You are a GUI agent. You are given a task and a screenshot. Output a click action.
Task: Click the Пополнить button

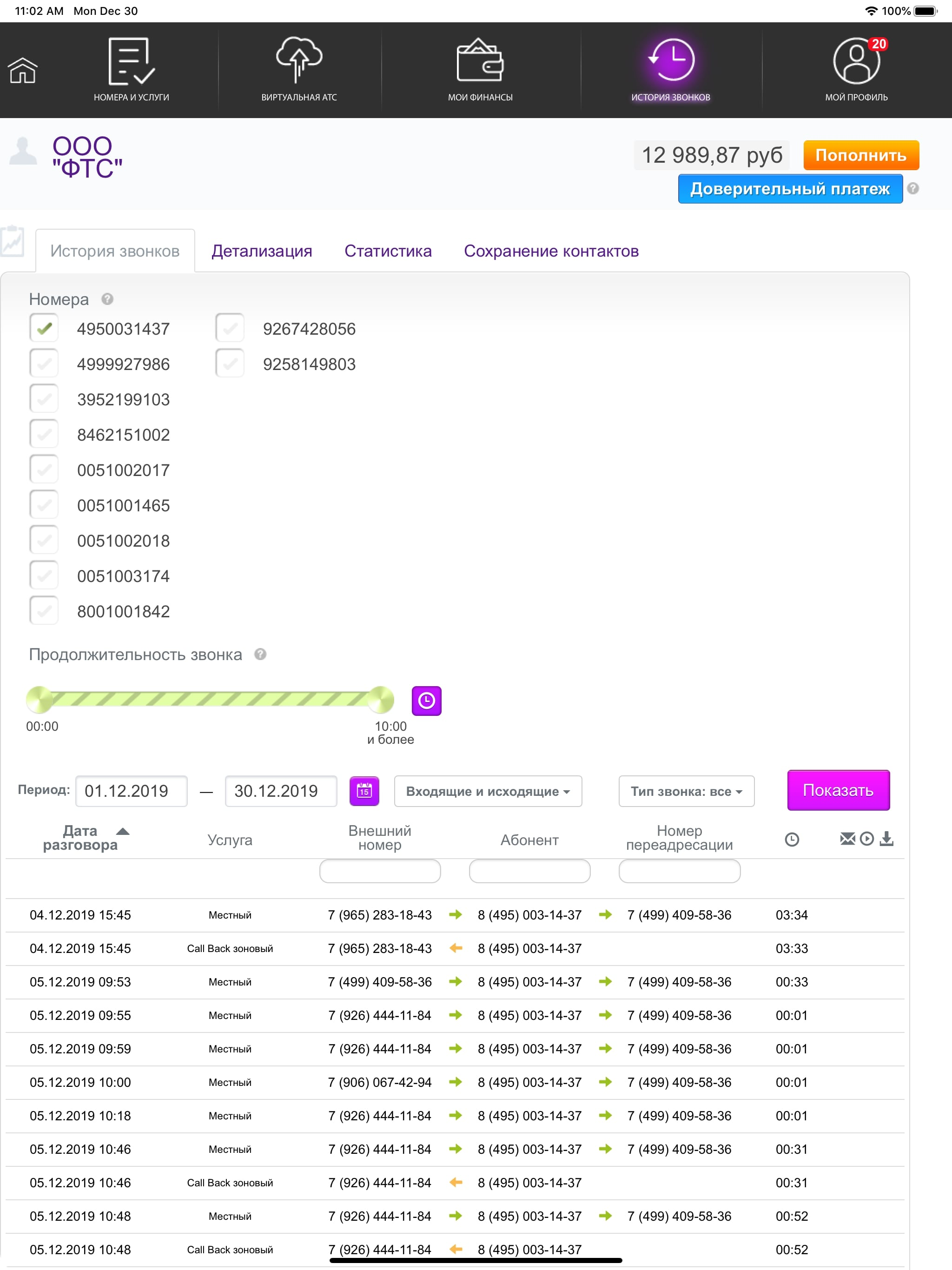coord(861,155)
